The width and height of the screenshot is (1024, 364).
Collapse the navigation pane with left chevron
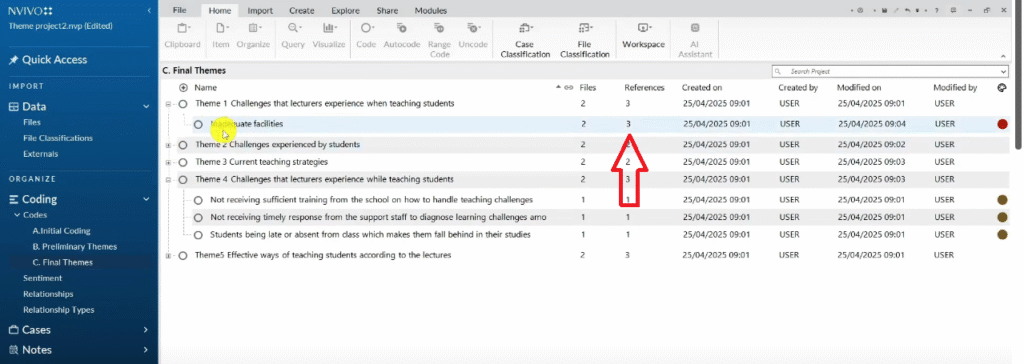click(149, 10)
